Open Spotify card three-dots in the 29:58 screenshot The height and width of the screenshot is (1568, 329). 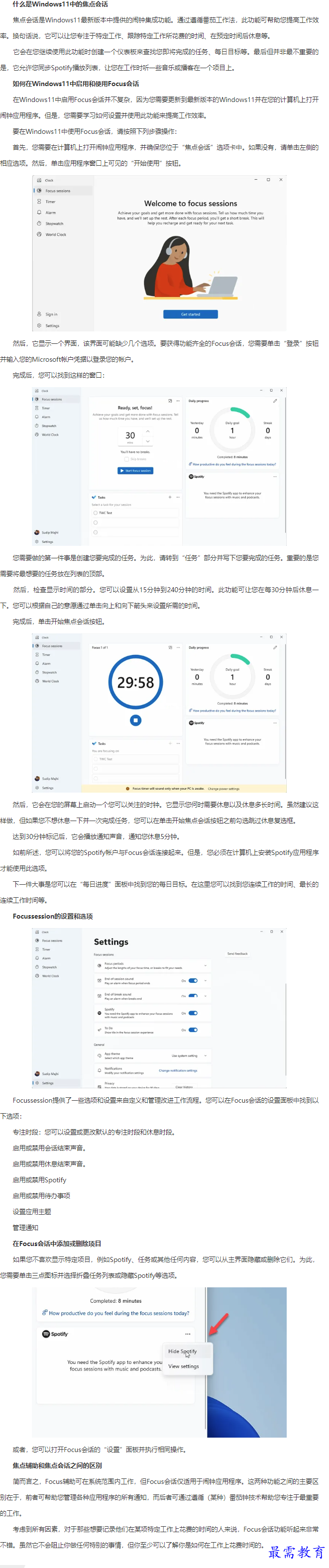(x=275, y=723)
